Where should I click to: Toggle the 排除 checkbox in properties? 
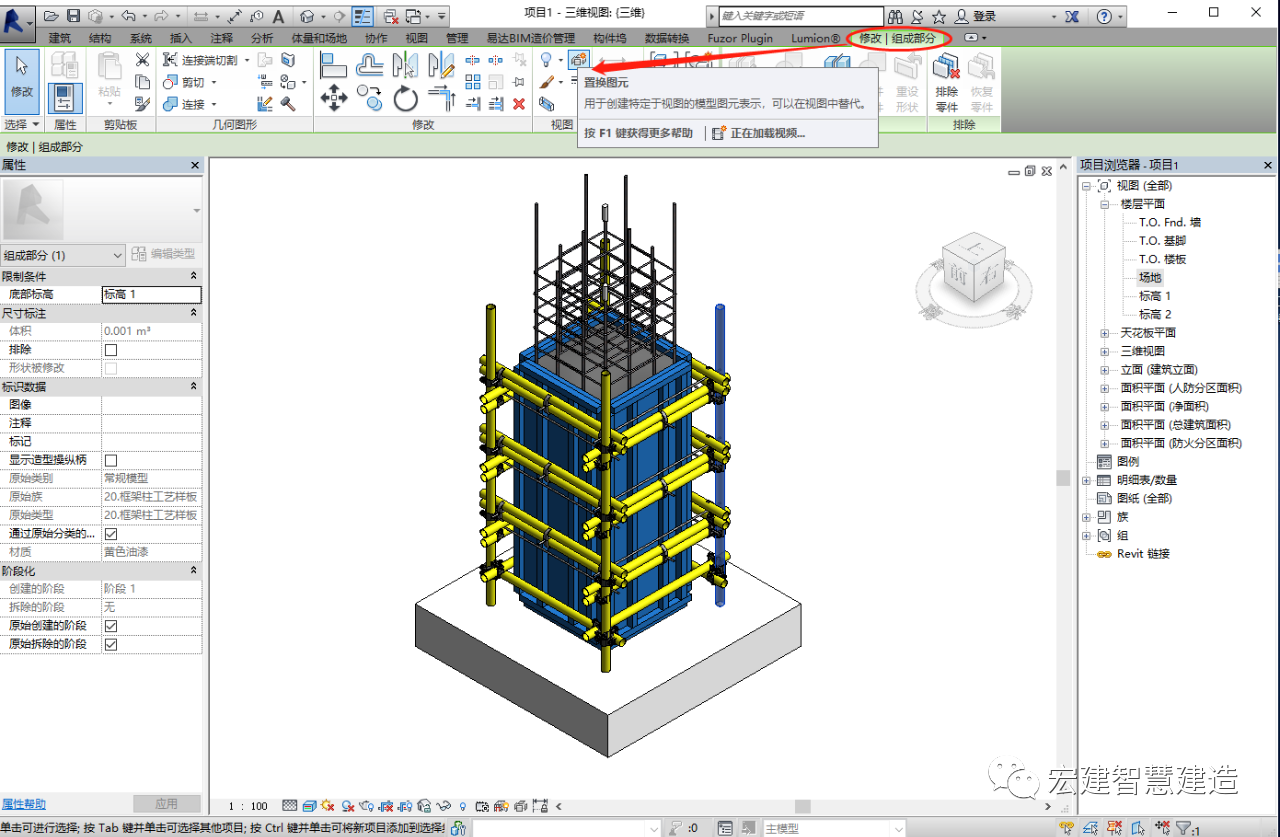(111, 350)
